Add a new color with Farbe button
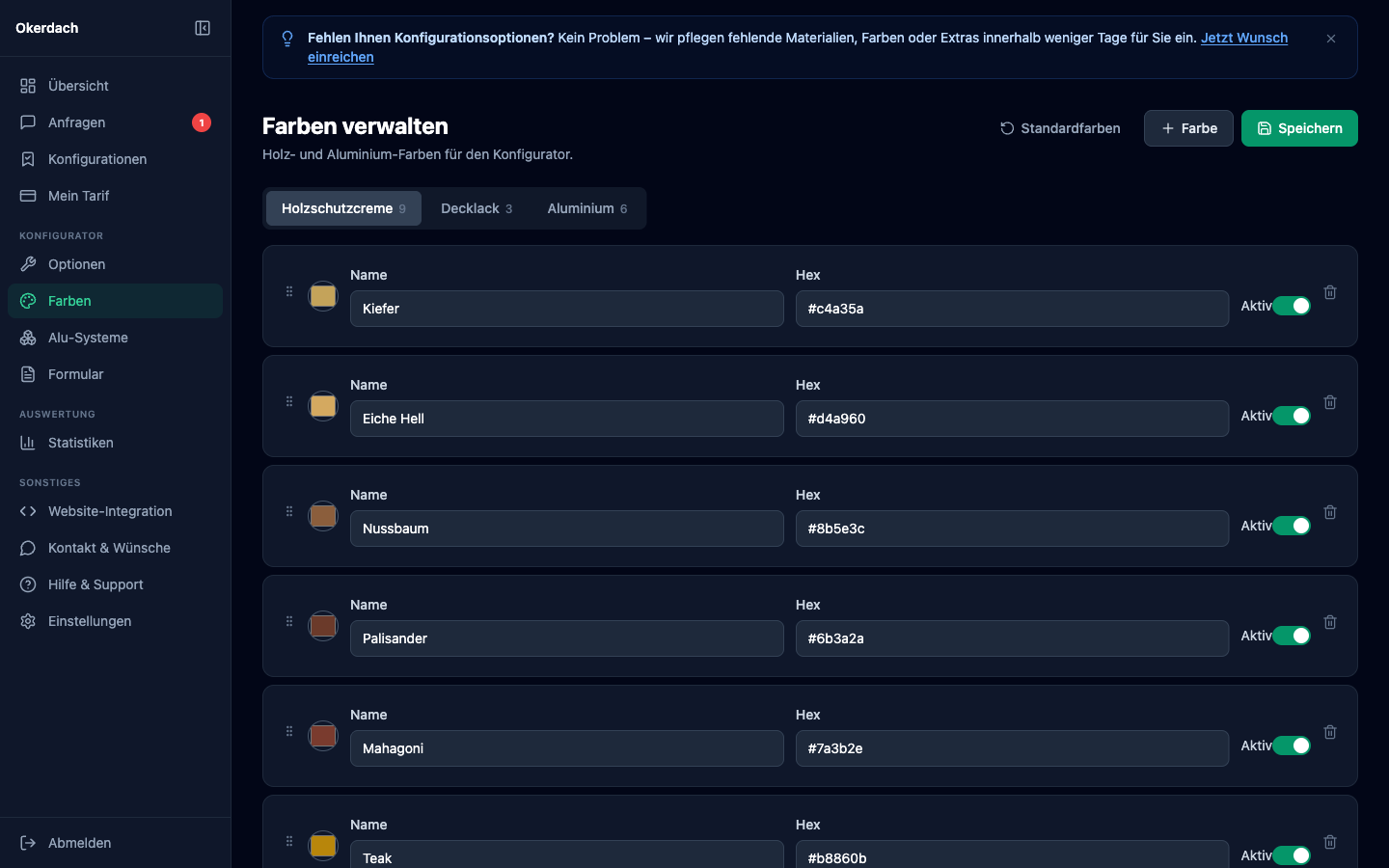This screenshot has width=1389, height=868. [x=1188, y=128]
